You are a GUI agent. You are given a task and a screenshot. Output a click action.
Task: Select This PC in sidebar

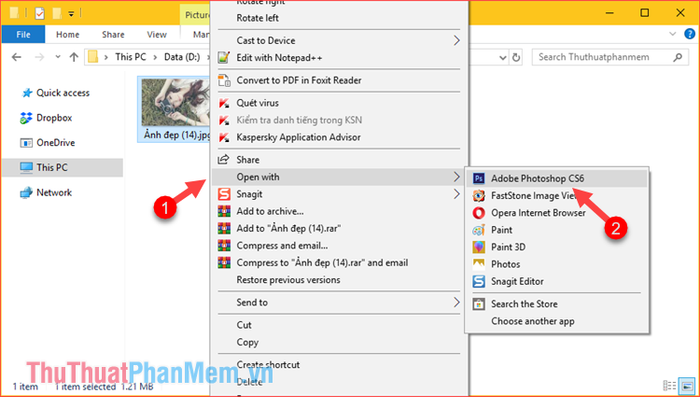[x=62, y=167]
